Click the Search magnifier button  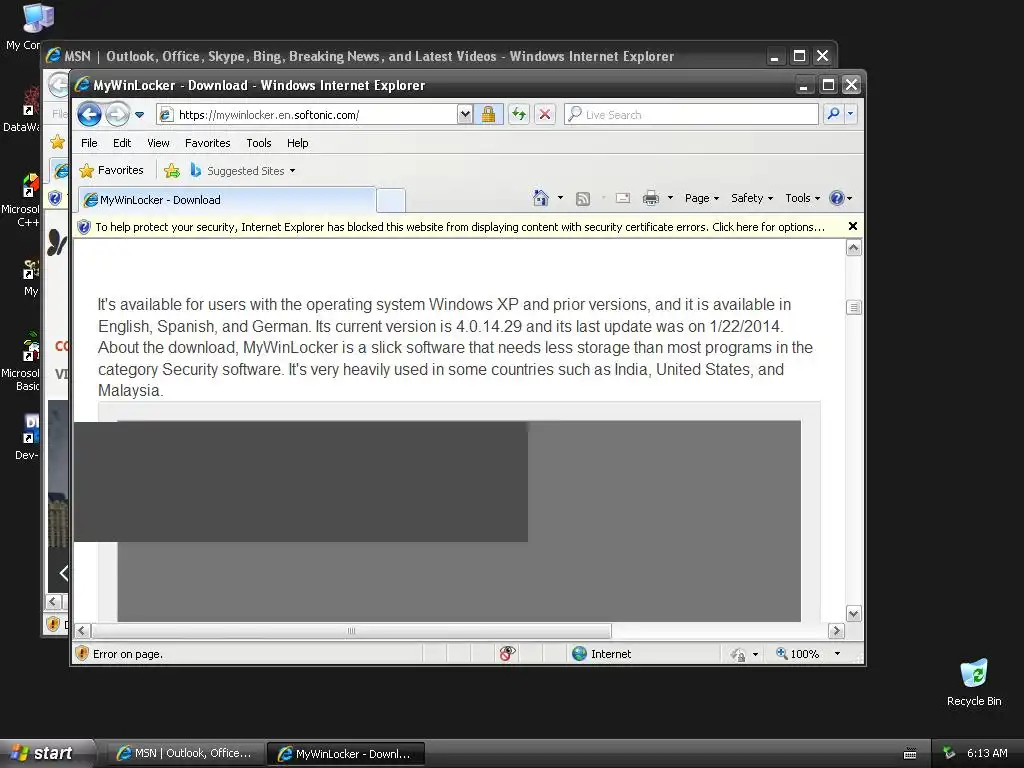click(x=833, y=114)
